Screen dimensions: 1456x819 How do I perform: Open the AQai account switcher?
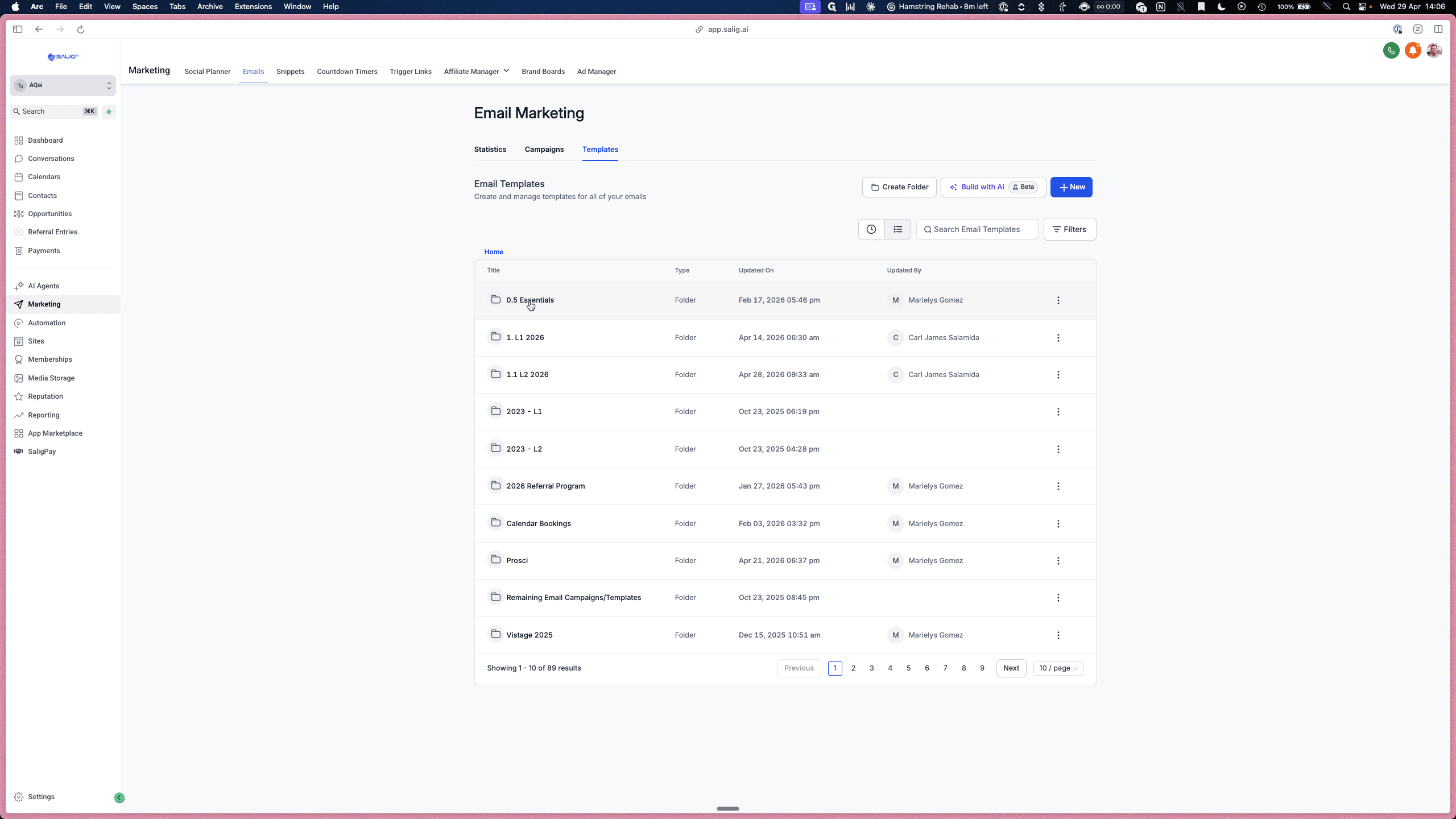(x=63, y=85)
